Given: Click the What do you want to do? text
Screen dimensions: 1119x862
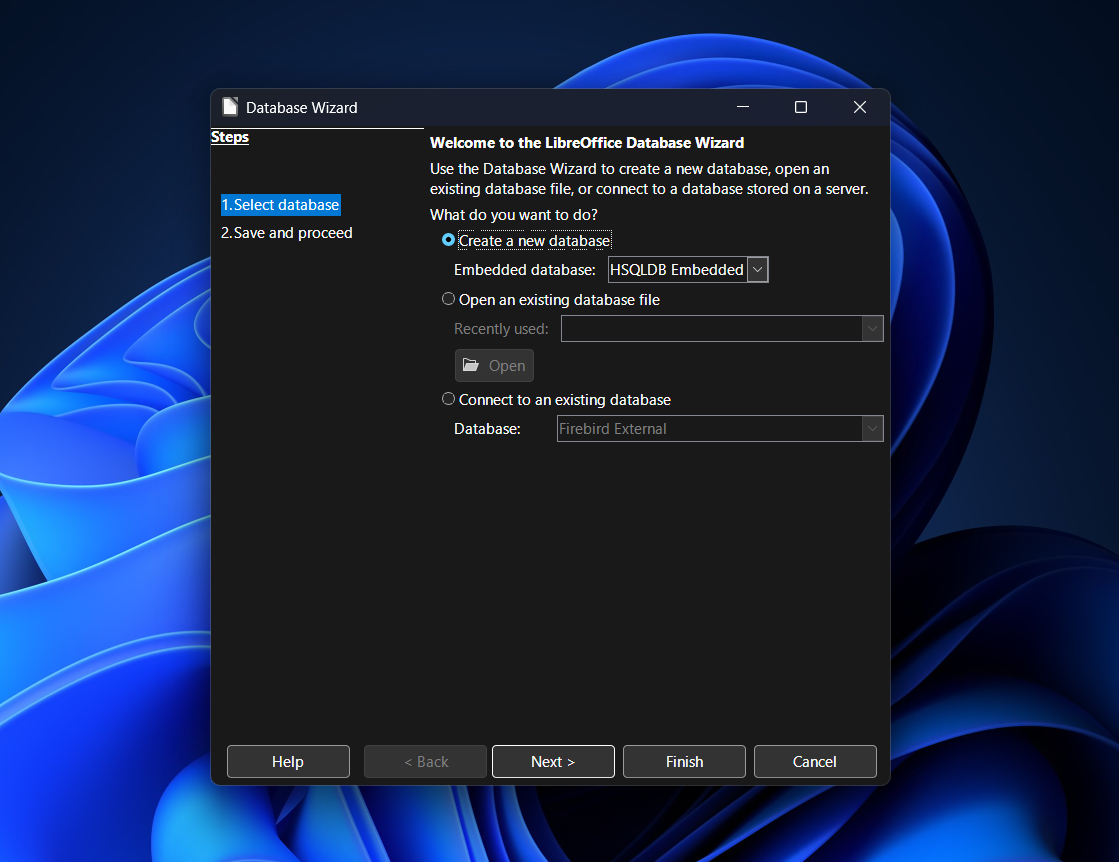Looking at the screenshot, I should click(x=514, y=215).
